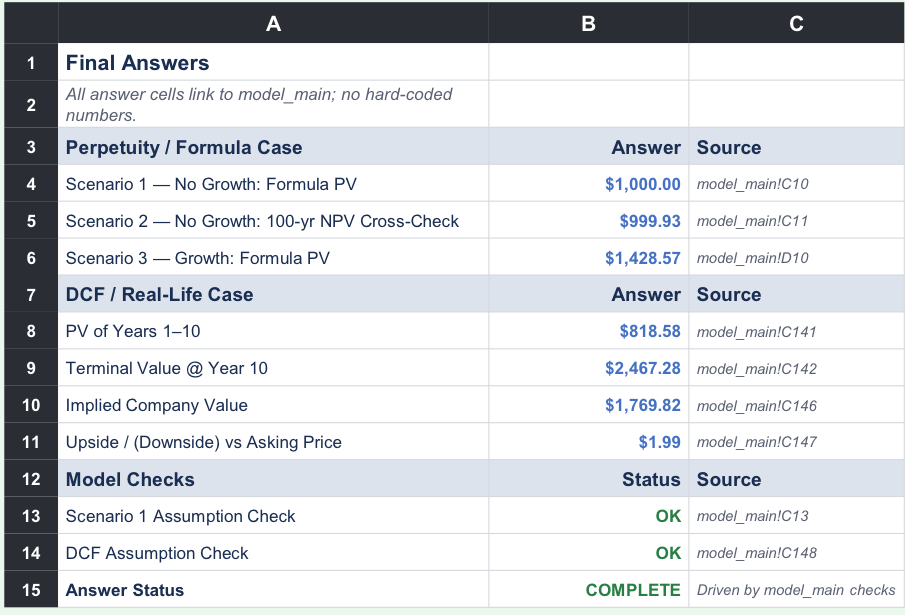The height and width of the screenshot is (615, 905).
Task: Click the note about no hard-coded numbers
Action: [273, 104]
